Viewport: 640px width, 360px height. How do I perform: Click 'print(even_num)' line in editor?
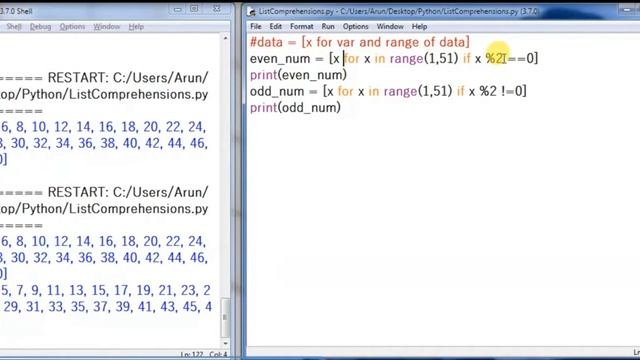pos(298,75)
